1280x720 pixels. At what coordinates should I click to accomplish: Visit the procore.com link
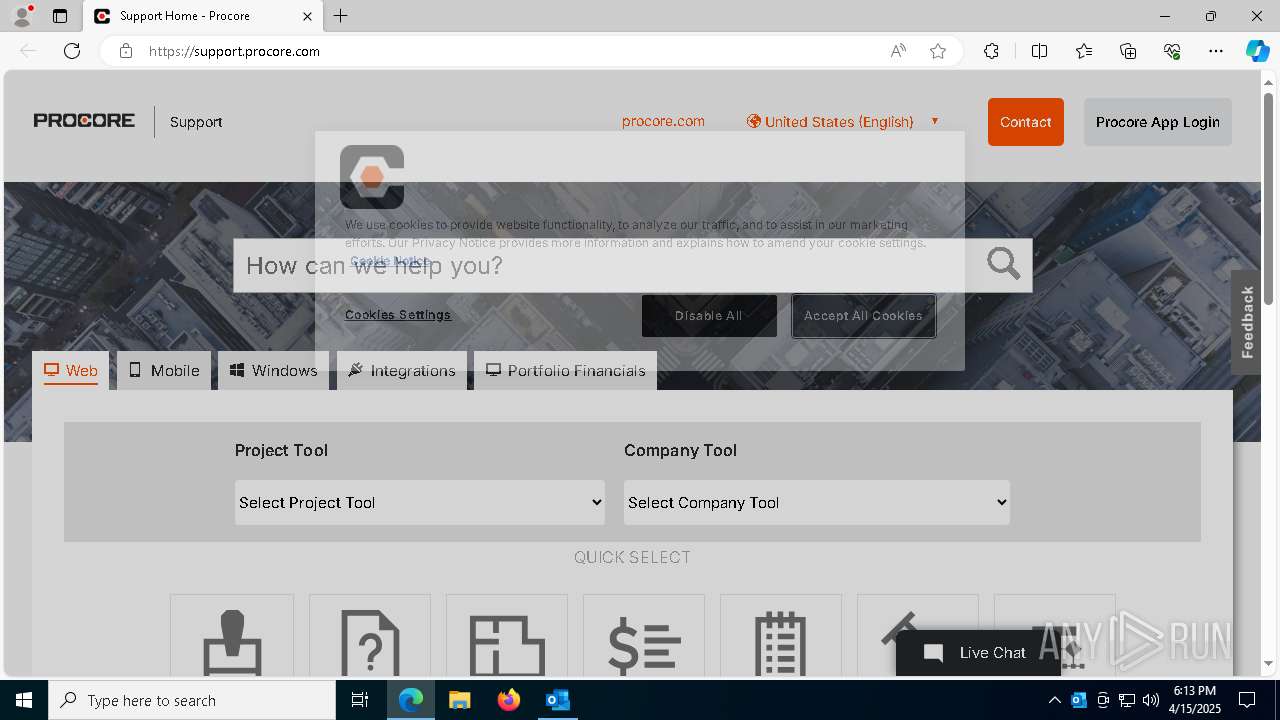coord(663,121)
